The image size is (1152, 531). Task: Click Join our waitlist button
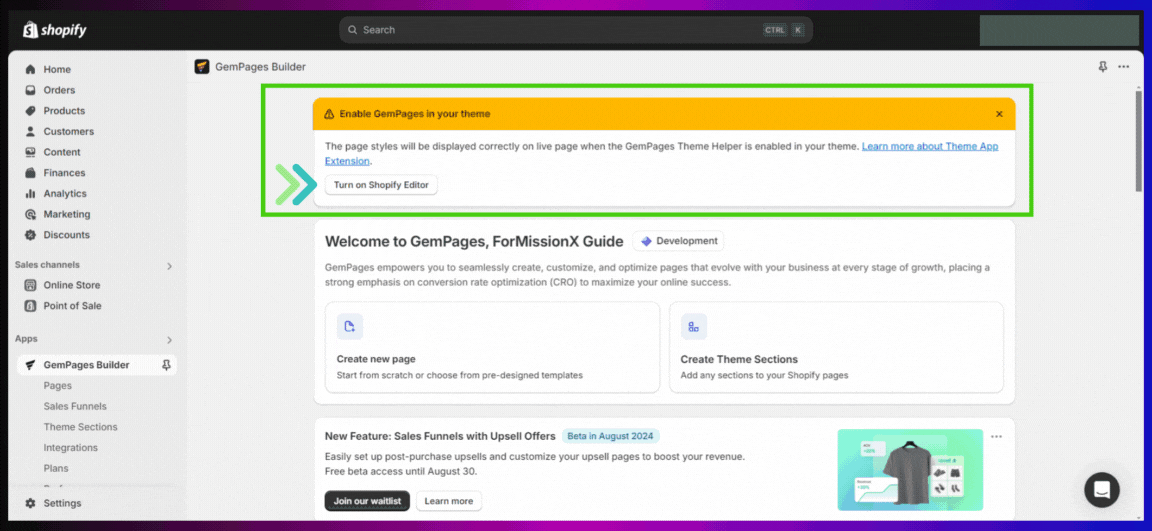367,501
